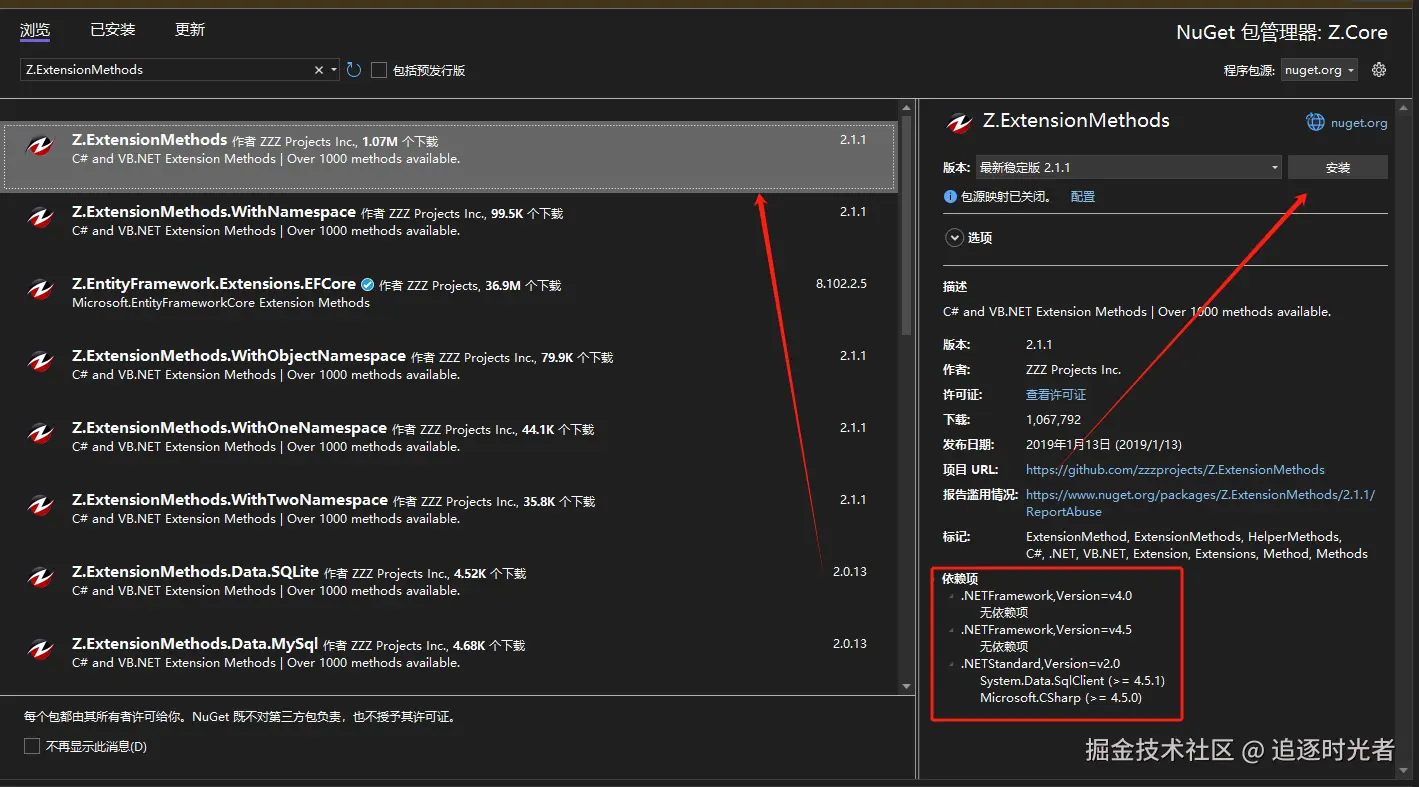1419x787 pixels.
Task: Switch to the 更新 tab
Action: (x=190, y=30)
